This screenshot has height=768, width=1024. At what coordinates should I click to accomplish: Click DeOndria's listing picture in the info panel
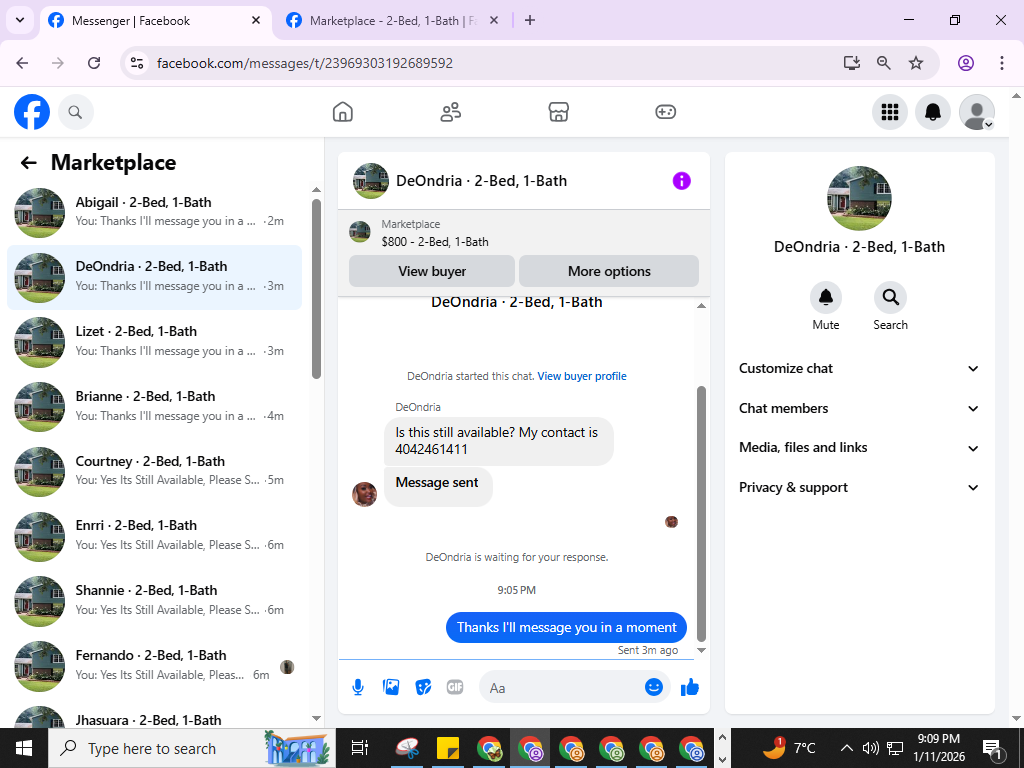pos(859,198)
